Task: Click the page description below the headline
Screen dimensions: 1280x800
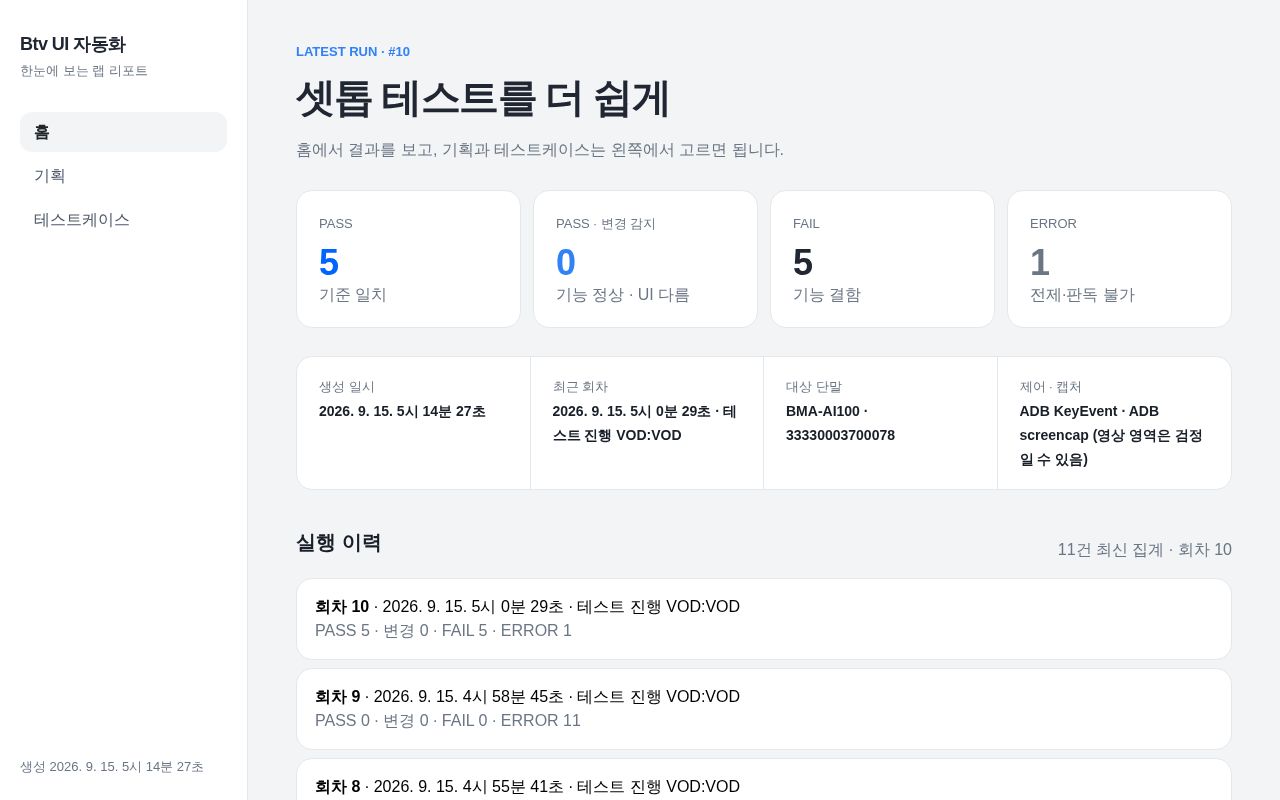Action: 540,150
